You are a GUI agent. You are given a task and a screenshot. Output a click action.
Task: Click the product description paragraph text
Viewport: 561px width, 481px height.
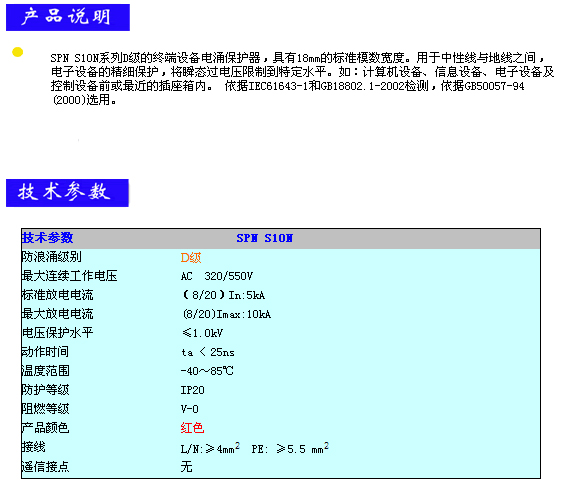click(302, 79)
